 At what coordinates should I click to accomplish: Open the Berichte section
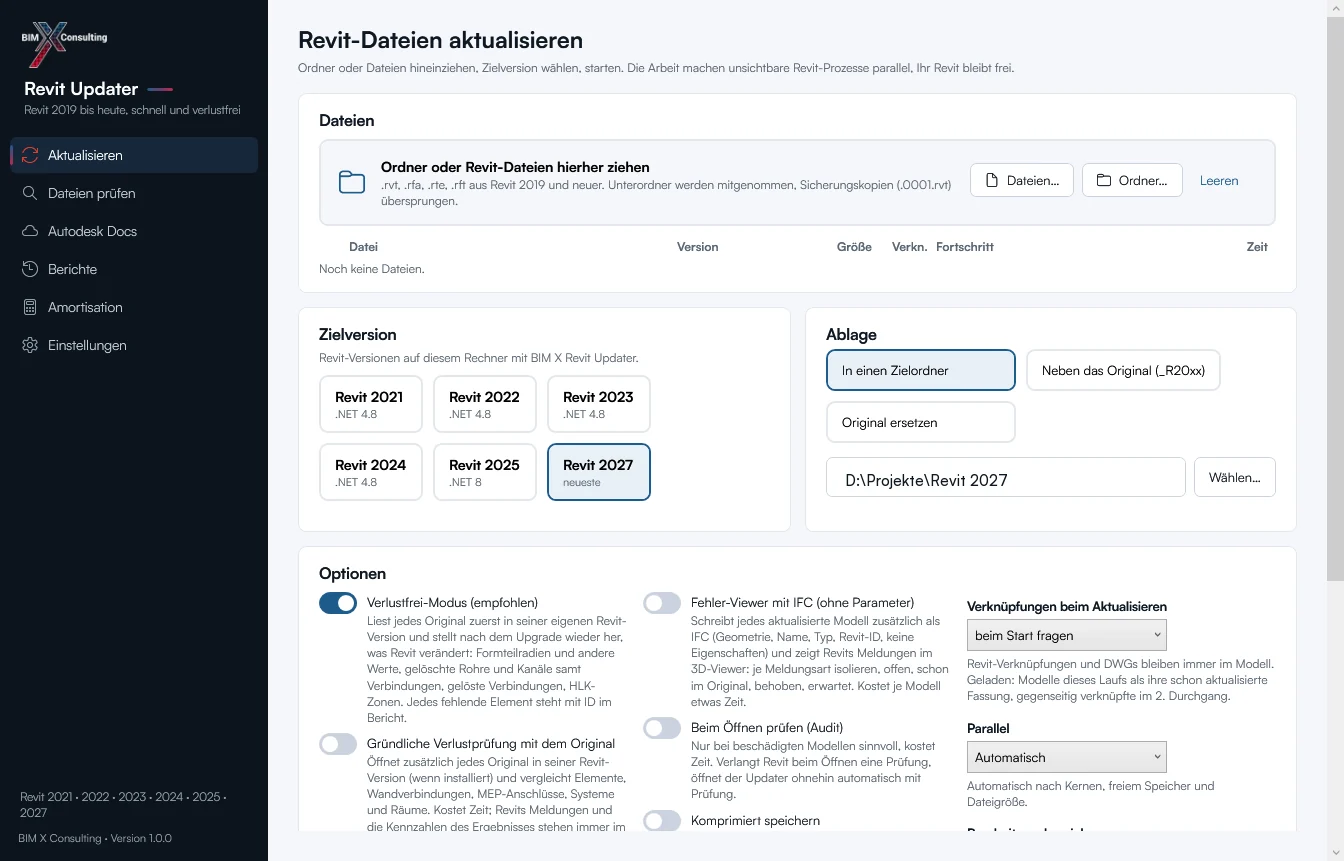[134, 269]
